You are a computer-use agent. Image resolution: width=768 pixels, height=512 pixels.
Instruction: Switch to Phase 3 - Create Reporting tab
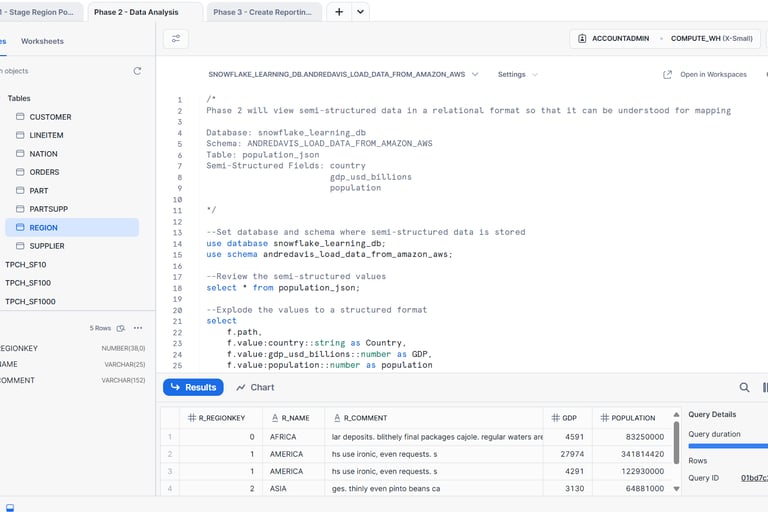(x=263, y=12)
